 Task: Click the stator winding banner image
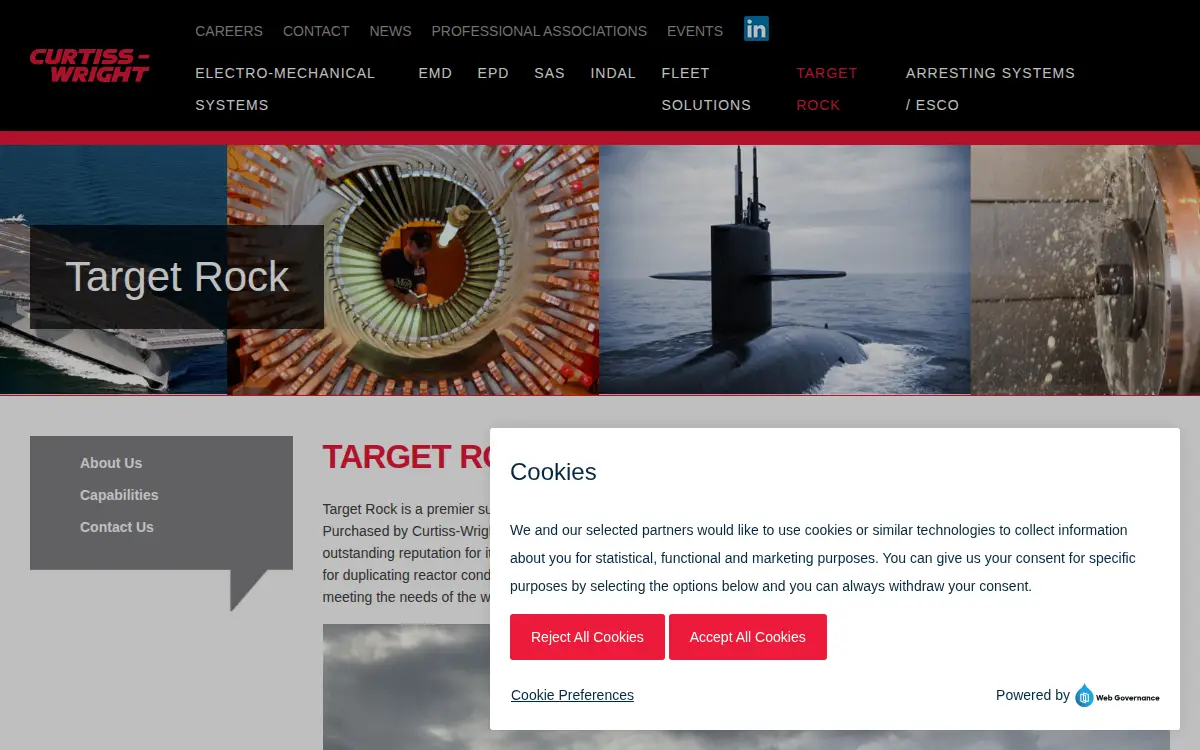[413, 270]
